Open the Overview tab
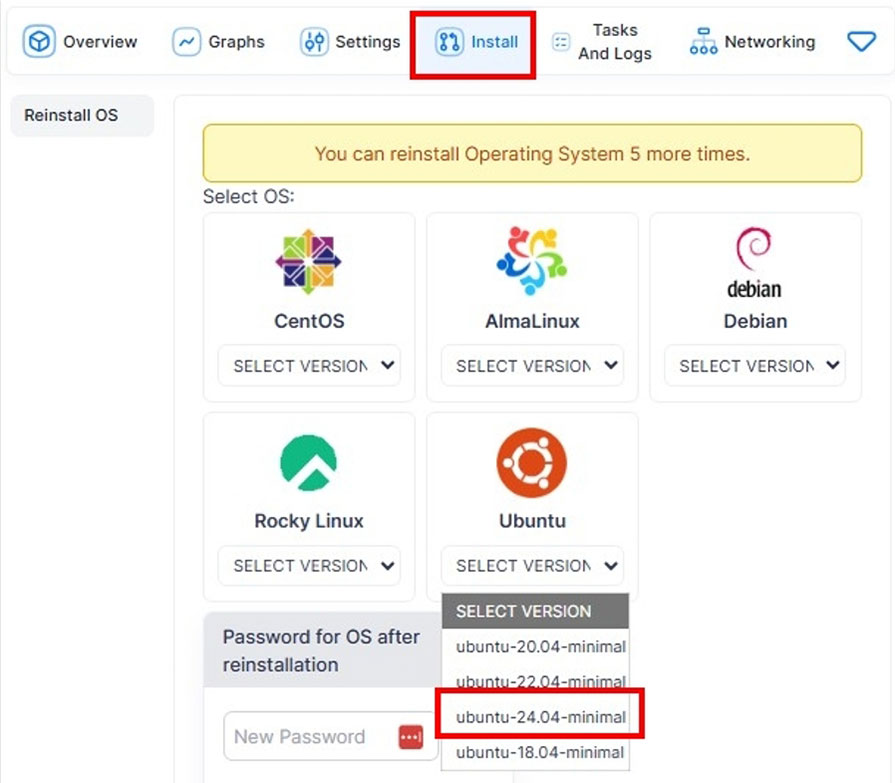Image resolution: width=895 pixels, height=783 pixels. 81,42
